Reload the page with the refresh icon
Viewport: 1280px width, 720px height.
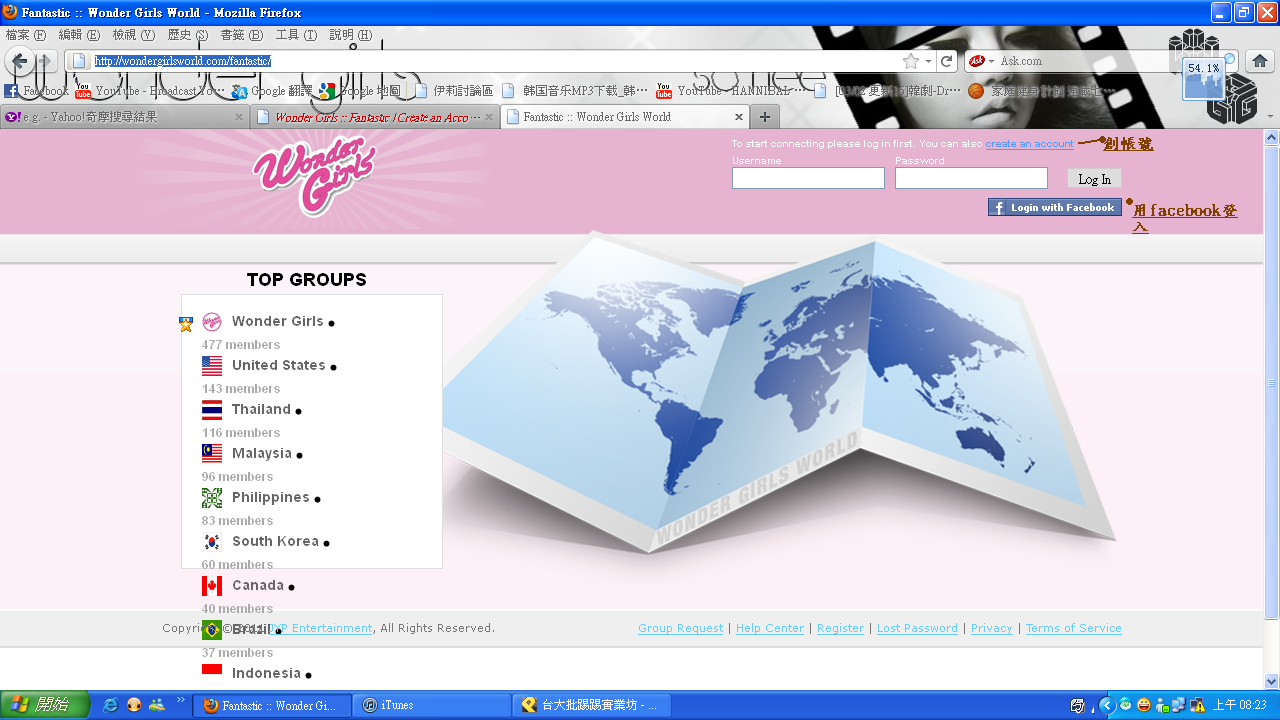pos(946,61)
